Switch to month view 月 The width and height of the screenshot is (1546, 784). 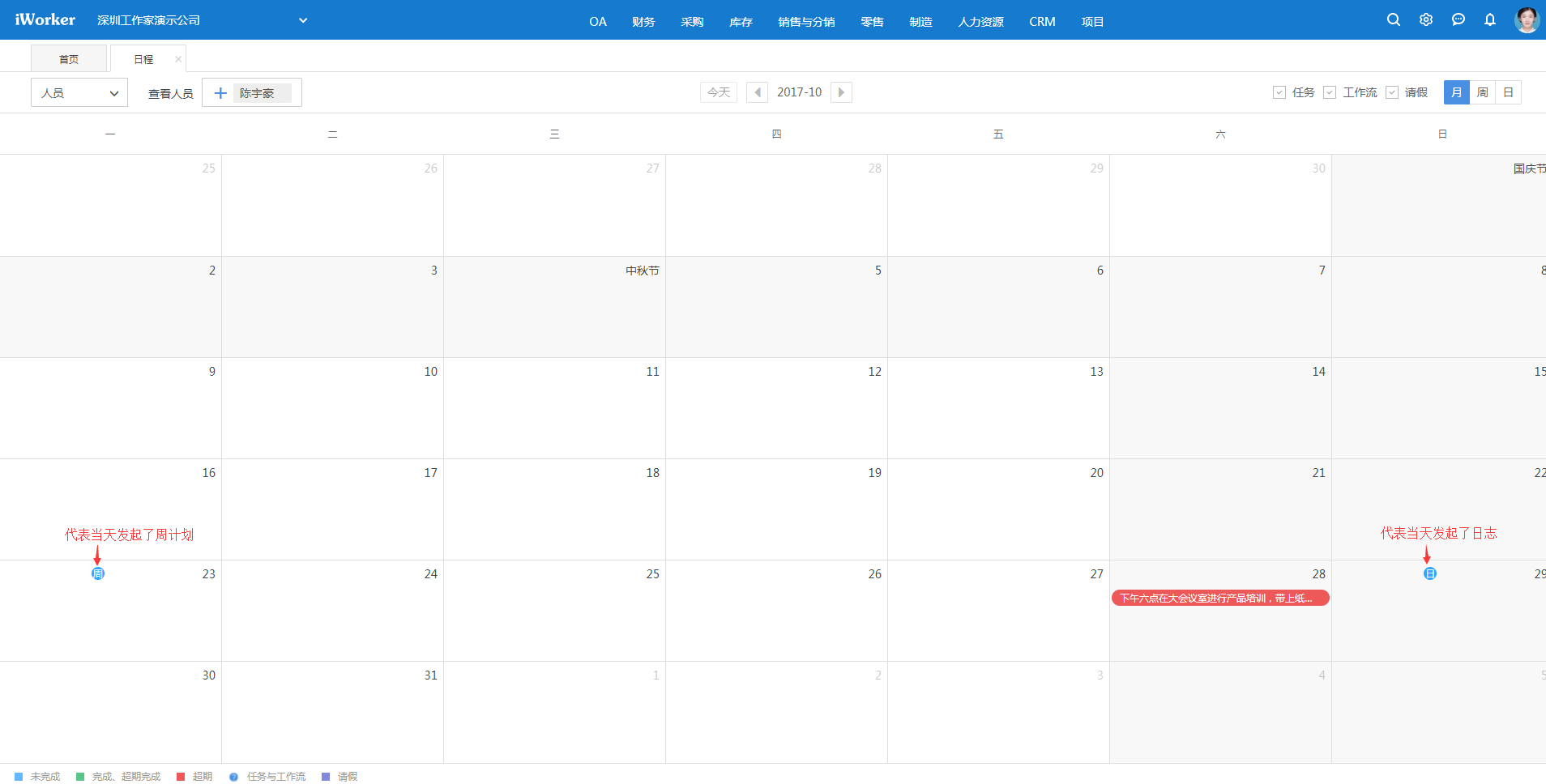pos(1457,92)
